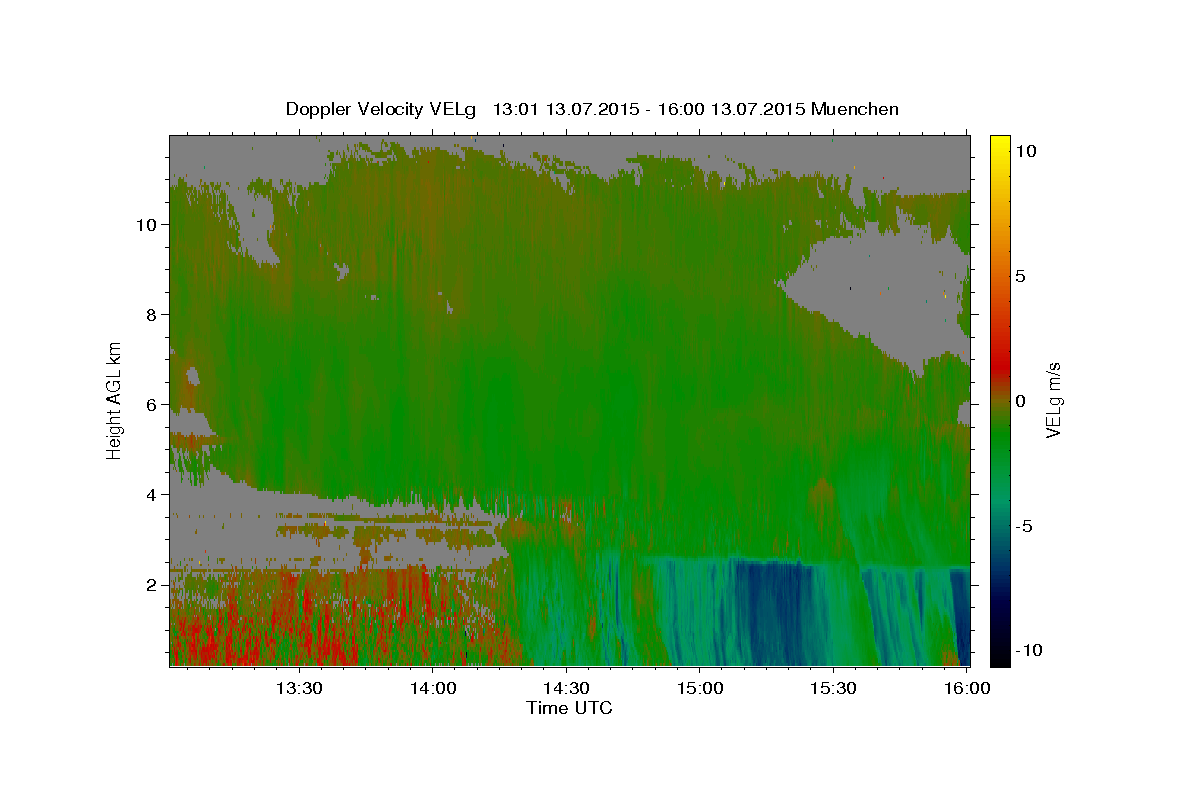The height and width of the screenshot is (800, 1200).
Task: Click the 'VELg m/s' colorbar label
Action: click(x=1053, y=399)
